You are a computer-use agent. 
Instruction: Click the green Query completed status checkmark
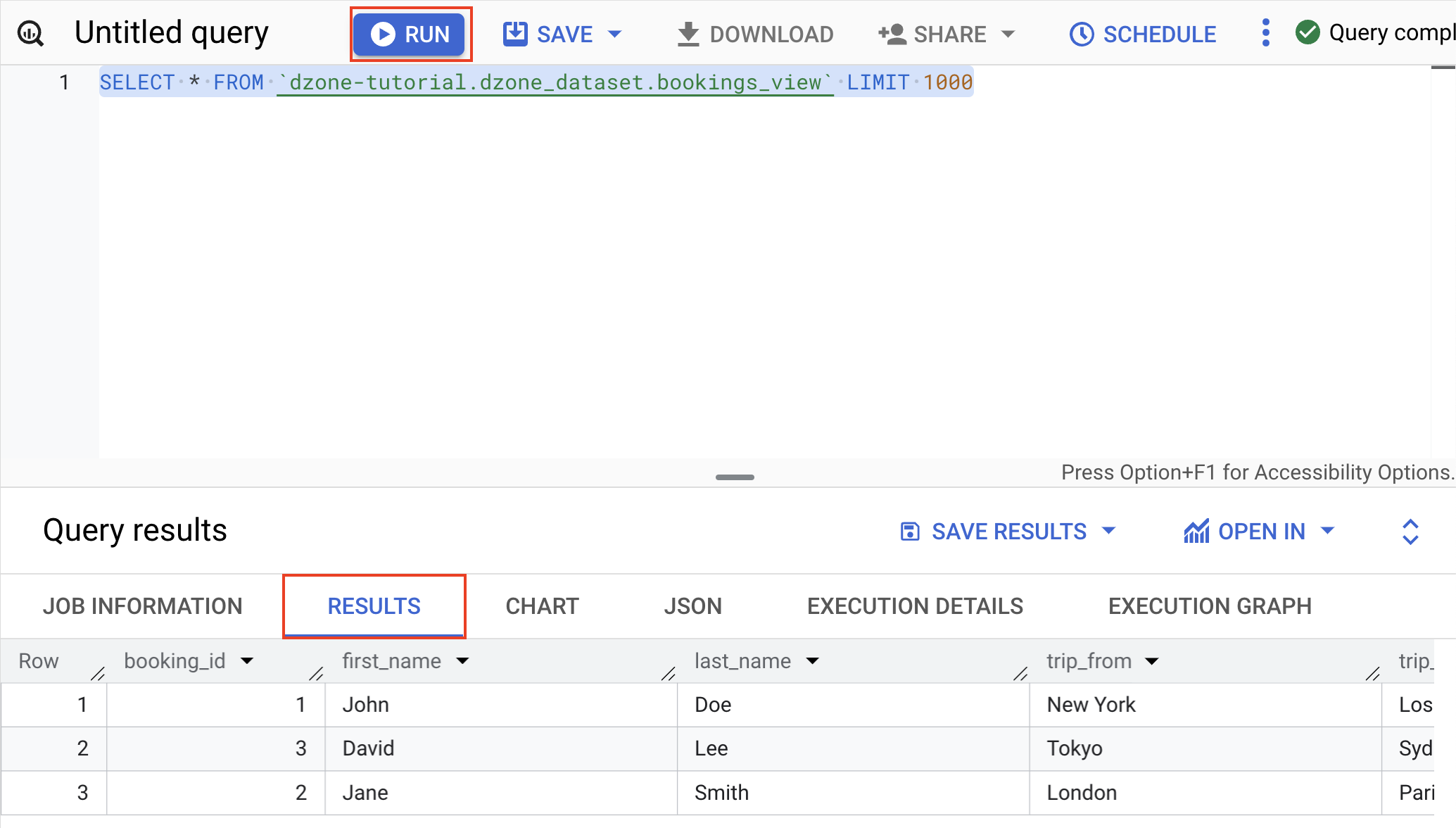(x=1308, y=32)
